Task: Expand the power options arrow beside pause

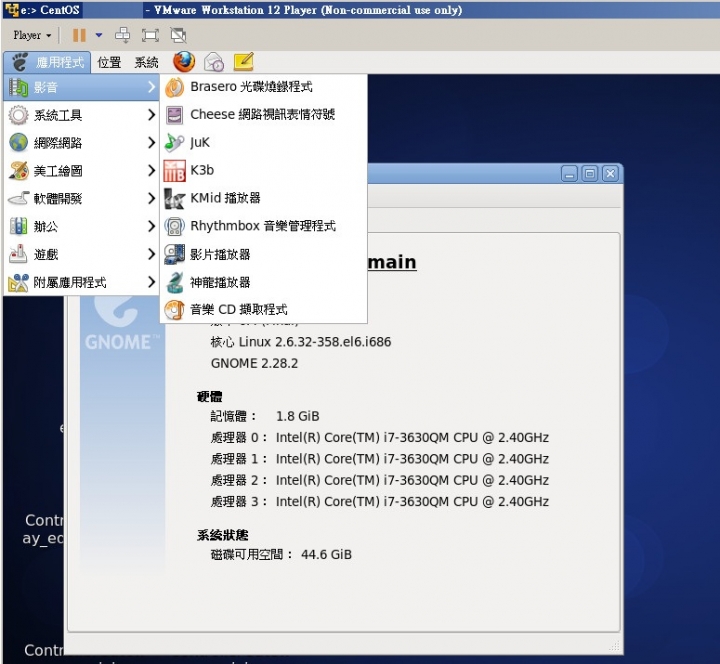Action: (x=99, y=35)
